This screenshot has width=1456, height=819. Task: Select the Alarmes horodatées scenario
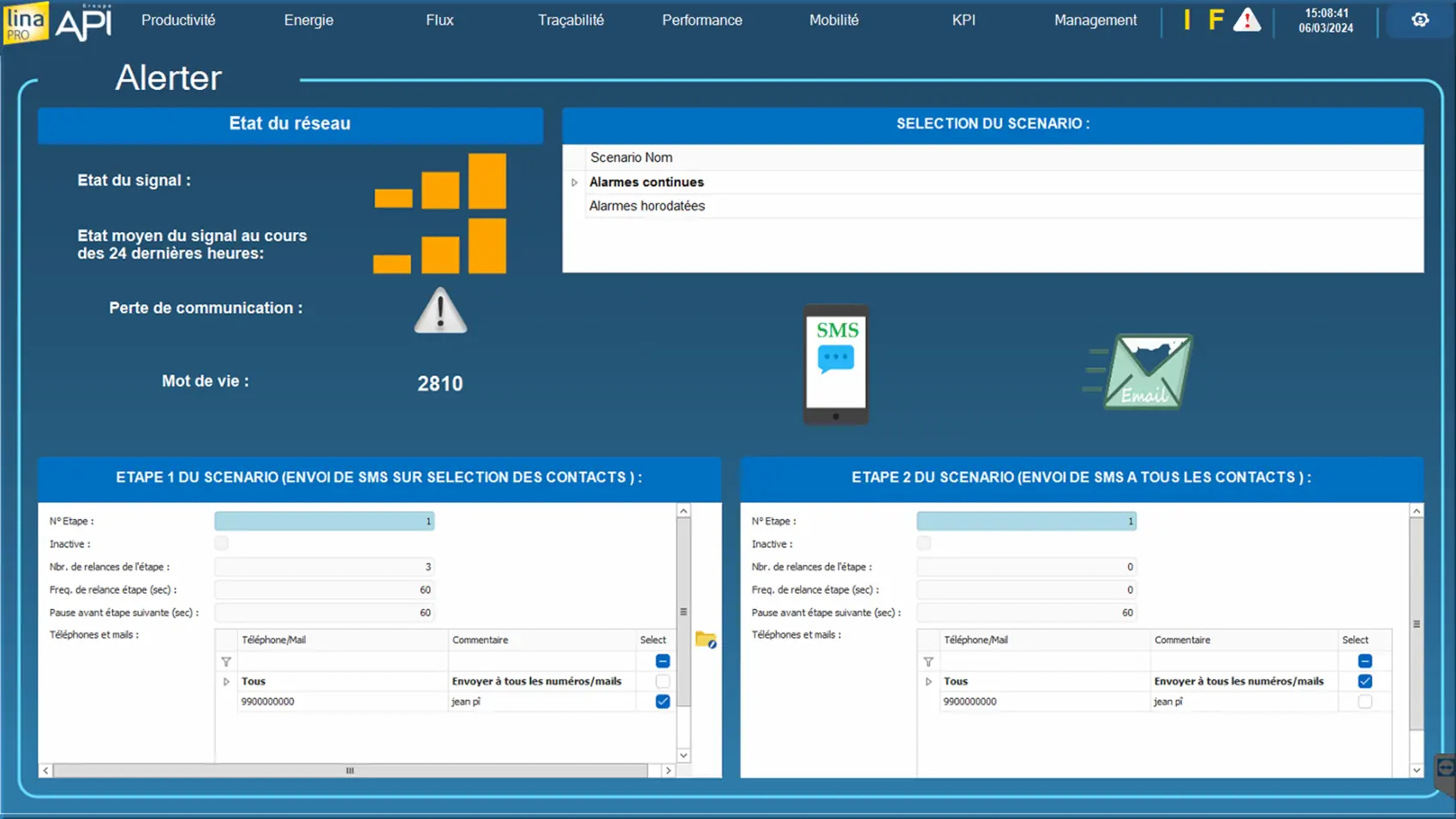[647, 206]
